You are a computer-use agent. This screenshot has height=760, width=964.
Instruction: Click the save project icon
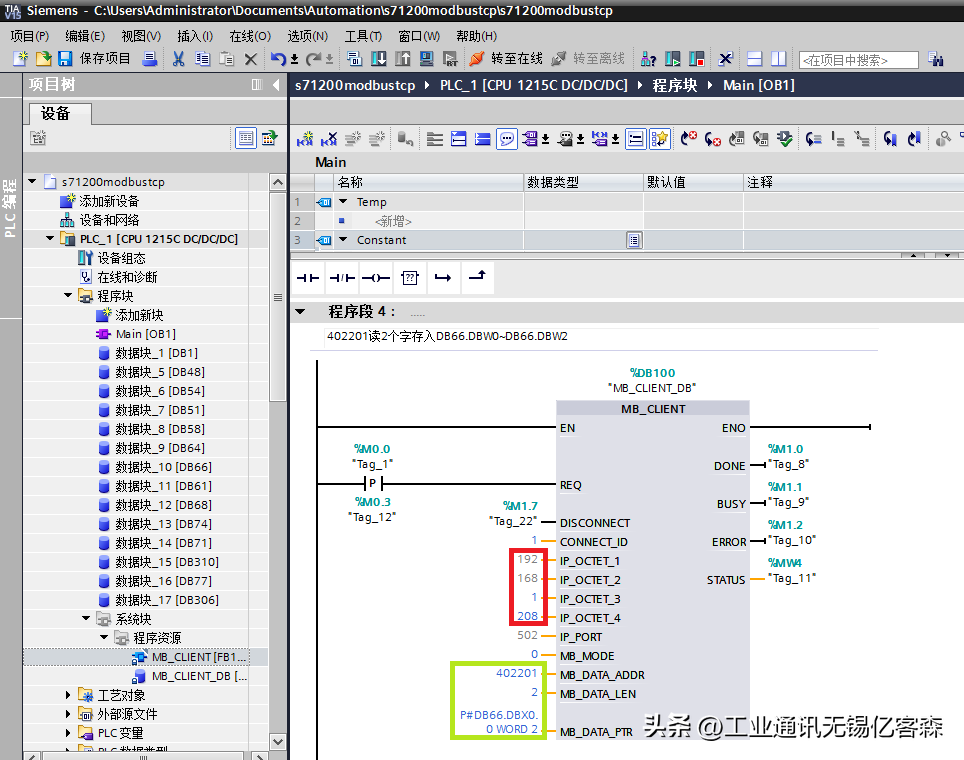pyautogui.click(x=64, y=59)
